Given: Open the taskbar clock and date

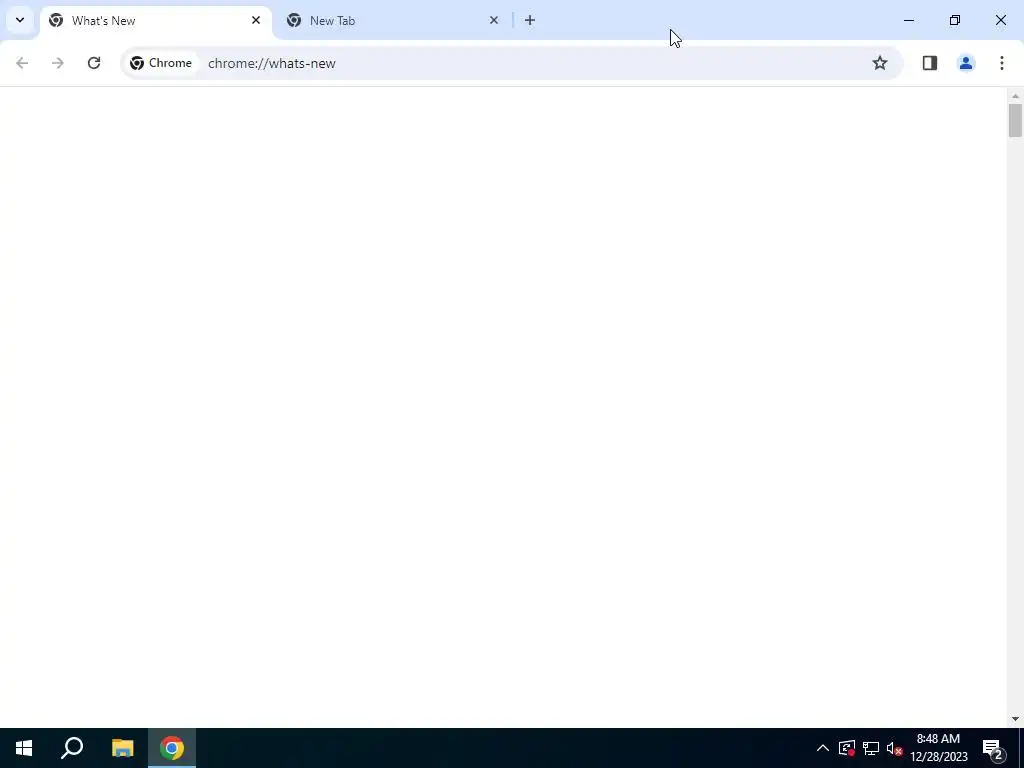Looking at the screenshot, I should click(x=938, y=748).
